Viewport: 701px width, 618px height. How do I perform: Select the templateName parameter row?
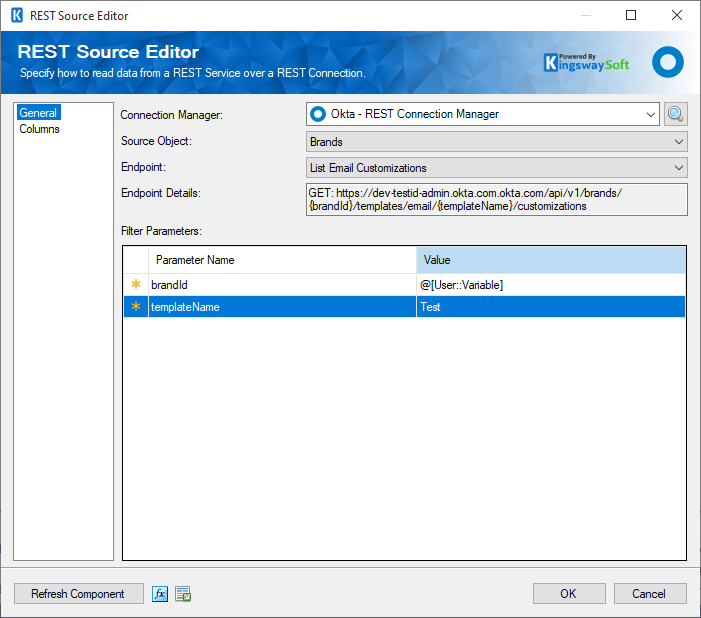point(404,307)
